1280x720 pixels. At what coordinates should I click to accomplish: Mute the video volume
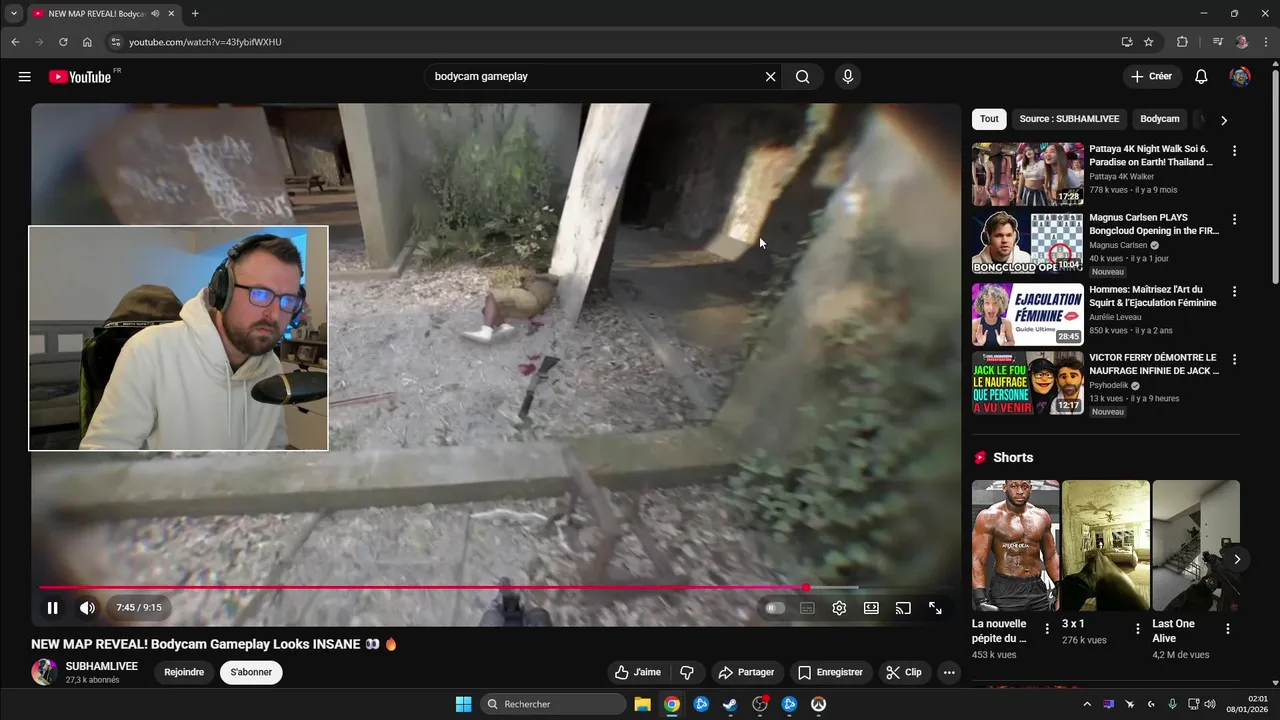click(87, 608)
